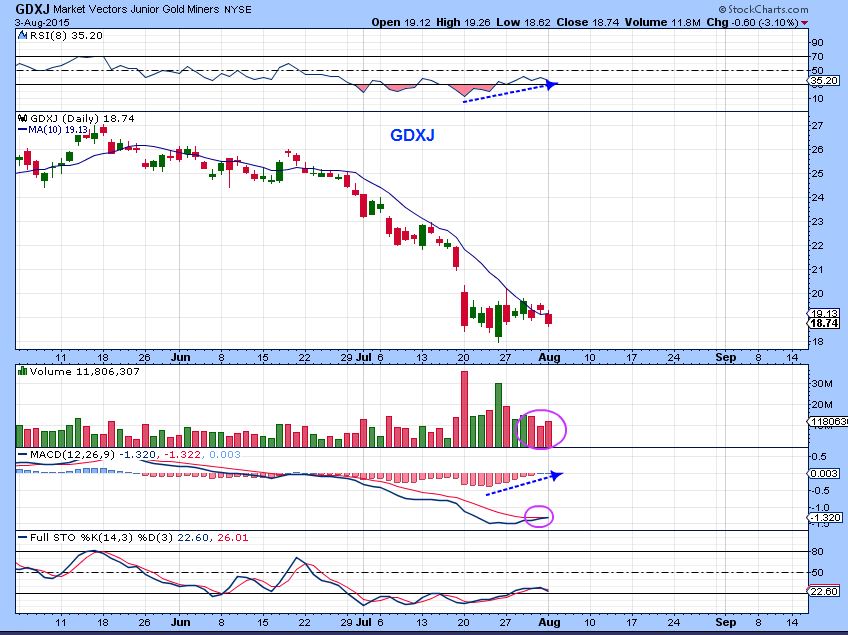Click the Jun label under the price panel

pyautogui.click(x=180, y=357)
